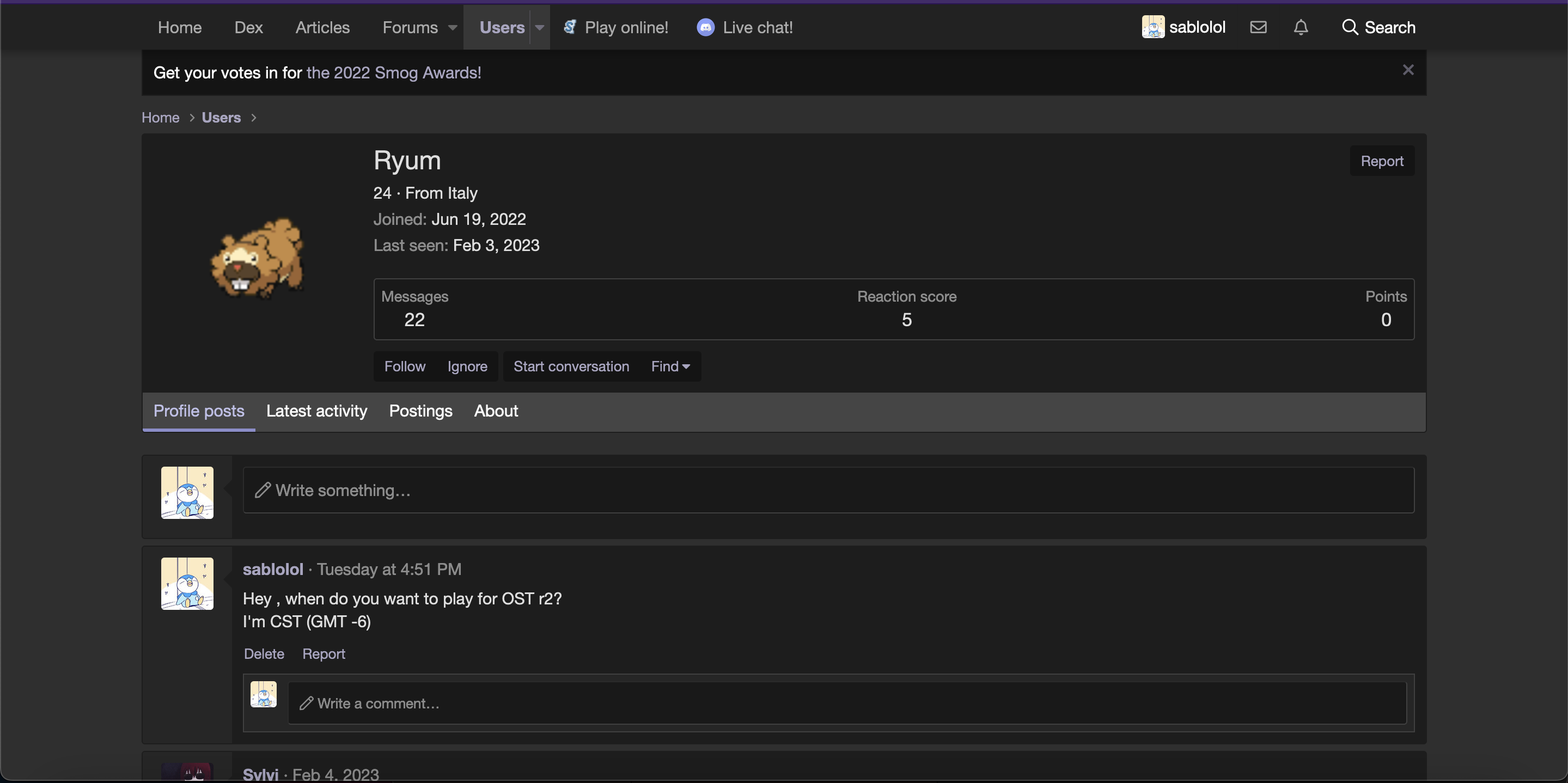This screenshot has width=1568, height=783.
Task: Click small avatar in comment box
Action: [x=264, y=694]
